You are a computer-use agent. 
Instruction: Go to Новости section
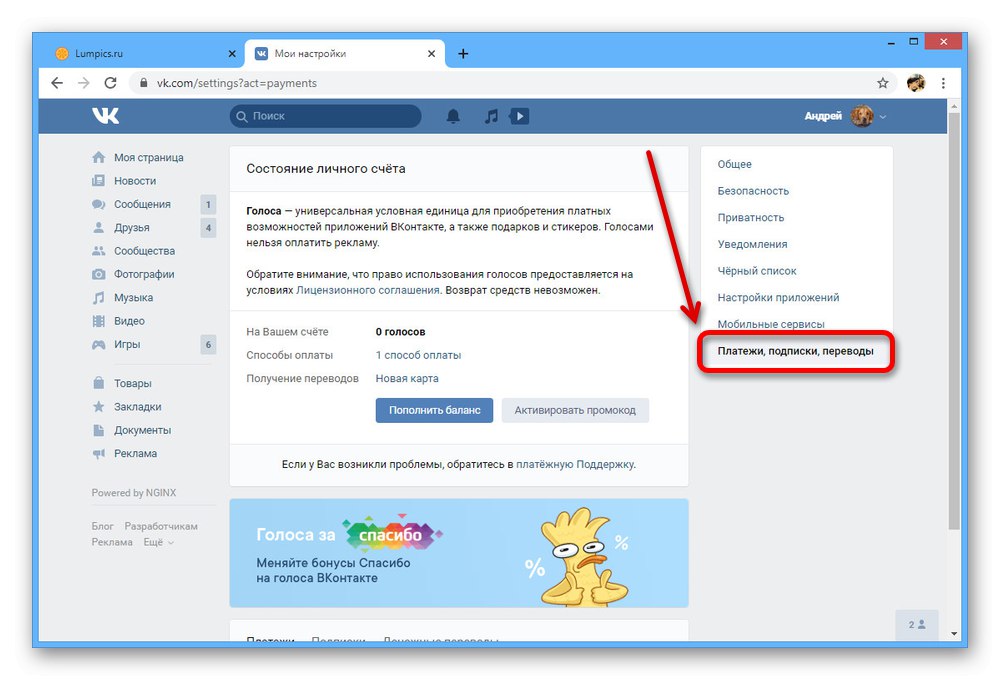tap(135, 181)
